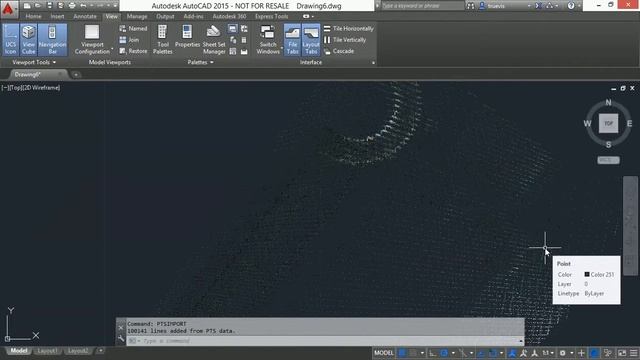This screenshot has width=640, height=360.
Task: Switch to the Layout1 tab
Action: pyautogui.click(x=47, y=351)
